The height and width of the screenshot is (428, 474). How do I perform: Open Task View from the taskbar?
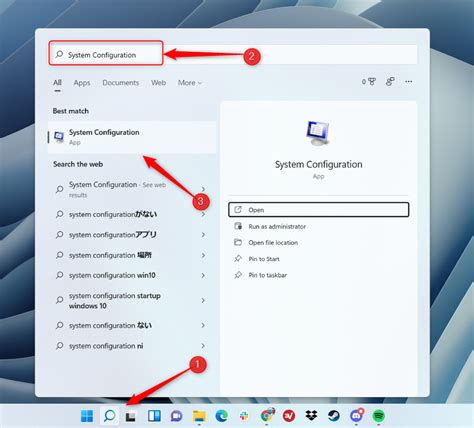[131, 416]
